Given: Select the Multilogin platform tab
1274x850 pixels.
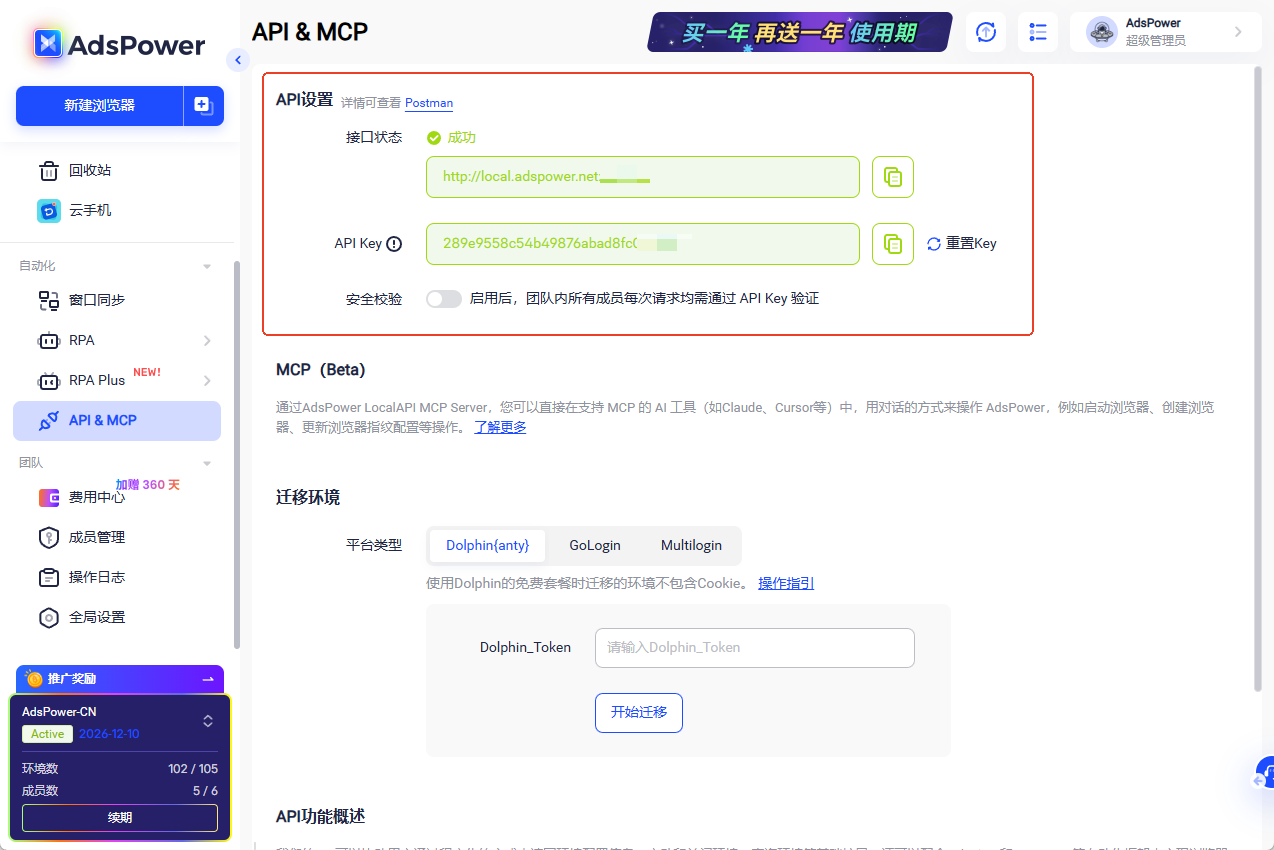Looking at the screenshot, I should [x=691, y=545].
